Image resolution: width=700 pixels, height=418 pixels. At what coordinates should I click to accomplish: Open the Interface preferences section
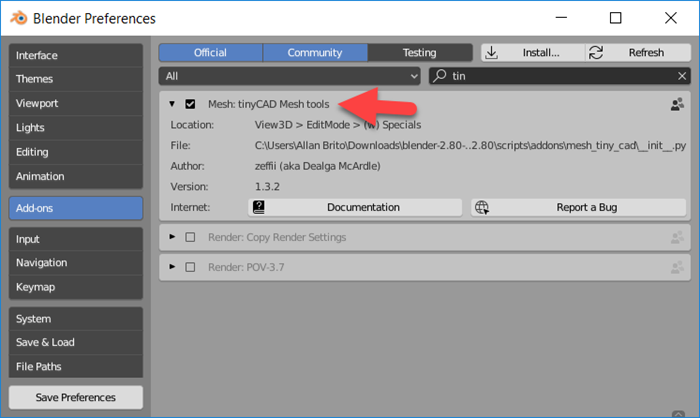point(76,55)
